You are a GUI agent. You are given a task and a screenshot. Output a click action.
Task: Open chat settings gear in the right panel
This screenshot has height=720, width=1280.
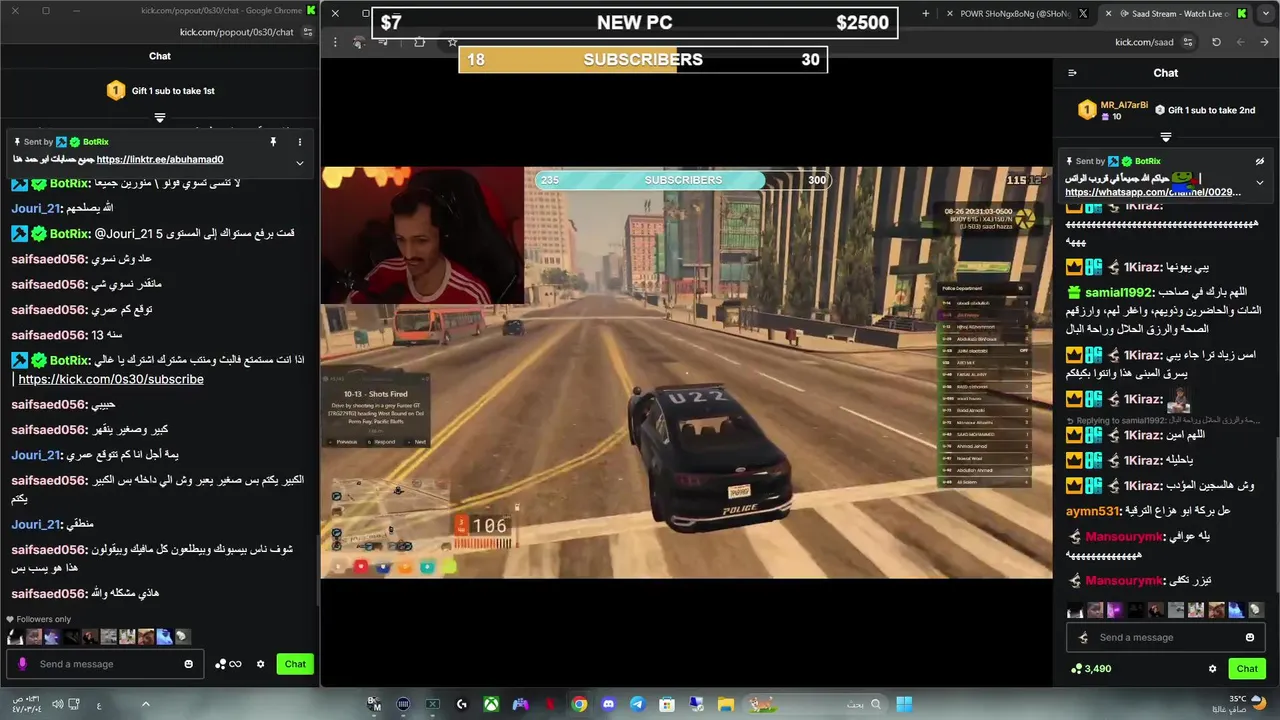coord(1213,669)
